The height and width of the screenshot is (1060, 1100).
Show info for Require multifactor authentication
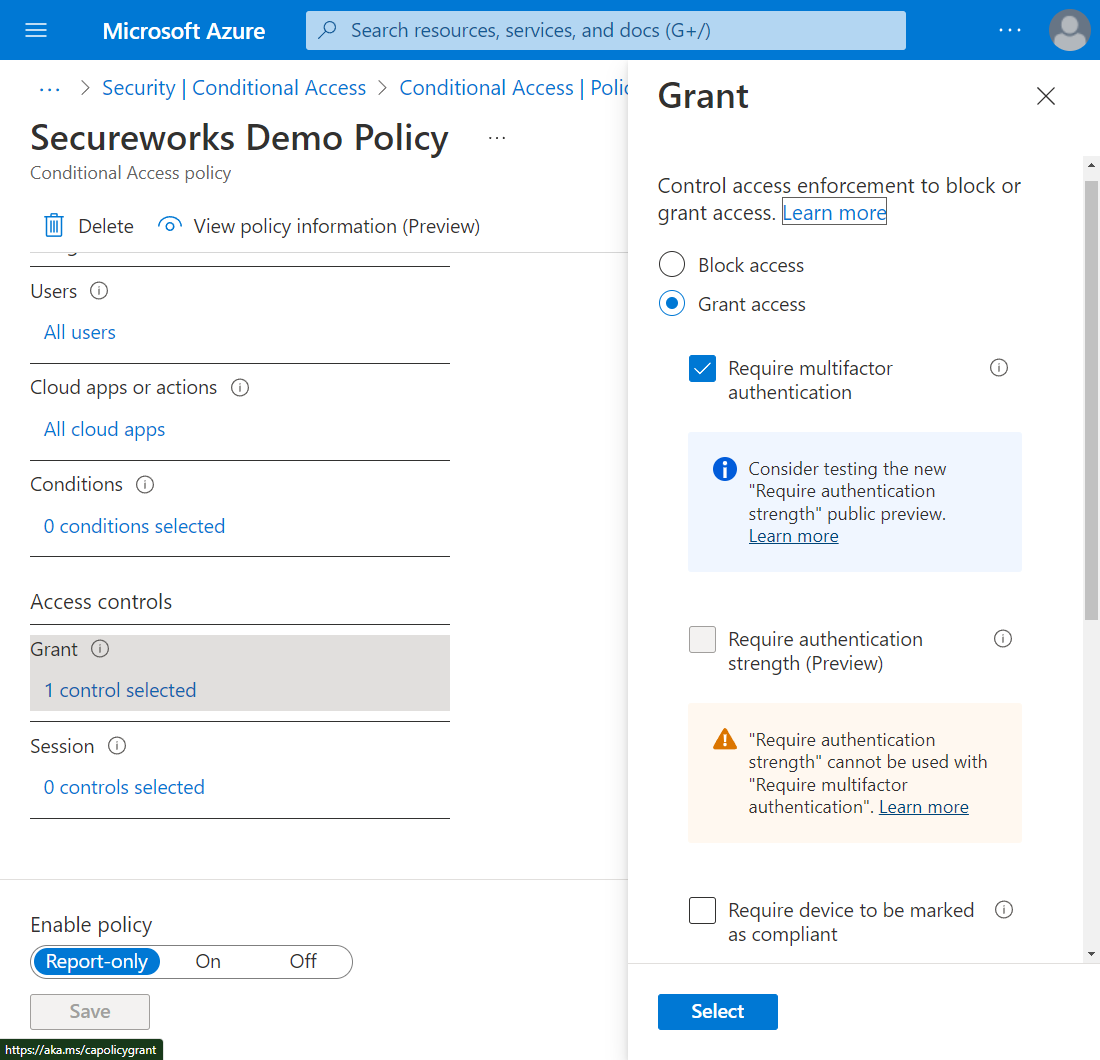(999, 368)
